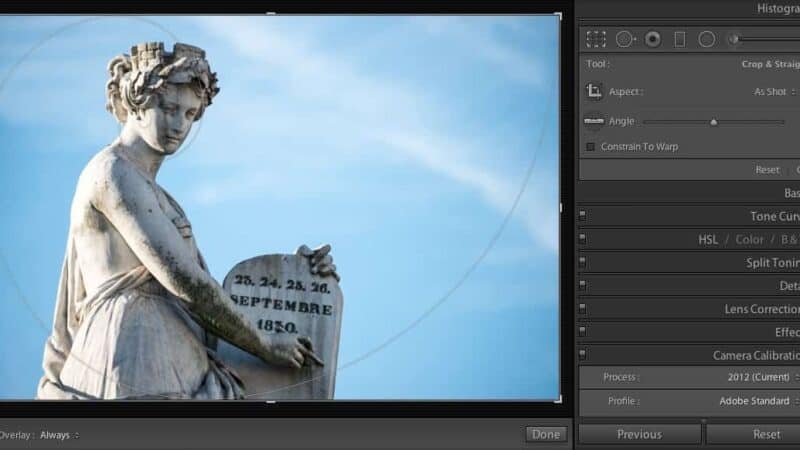Expand the Split Toning panel header
800x450 pixels.
[689, 262]
